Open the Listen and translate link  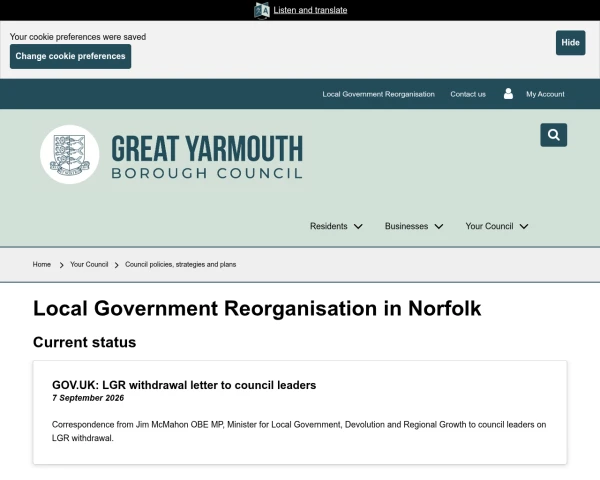pyautogui.click(x=310, y=10)
